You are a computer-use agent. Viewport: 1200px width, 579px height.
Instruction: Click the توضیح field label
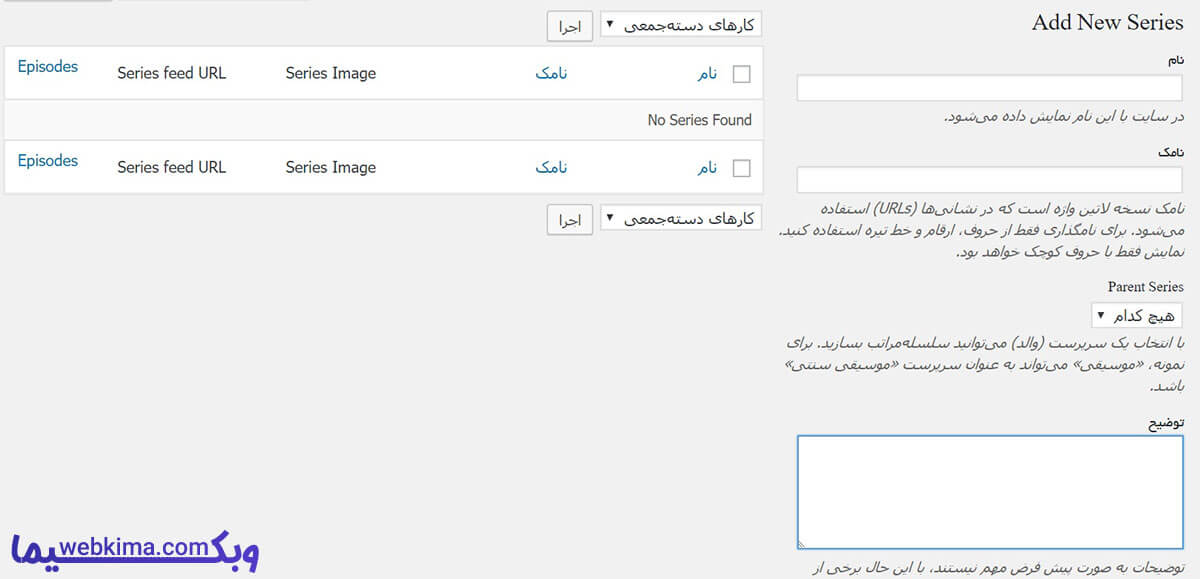1166,423
